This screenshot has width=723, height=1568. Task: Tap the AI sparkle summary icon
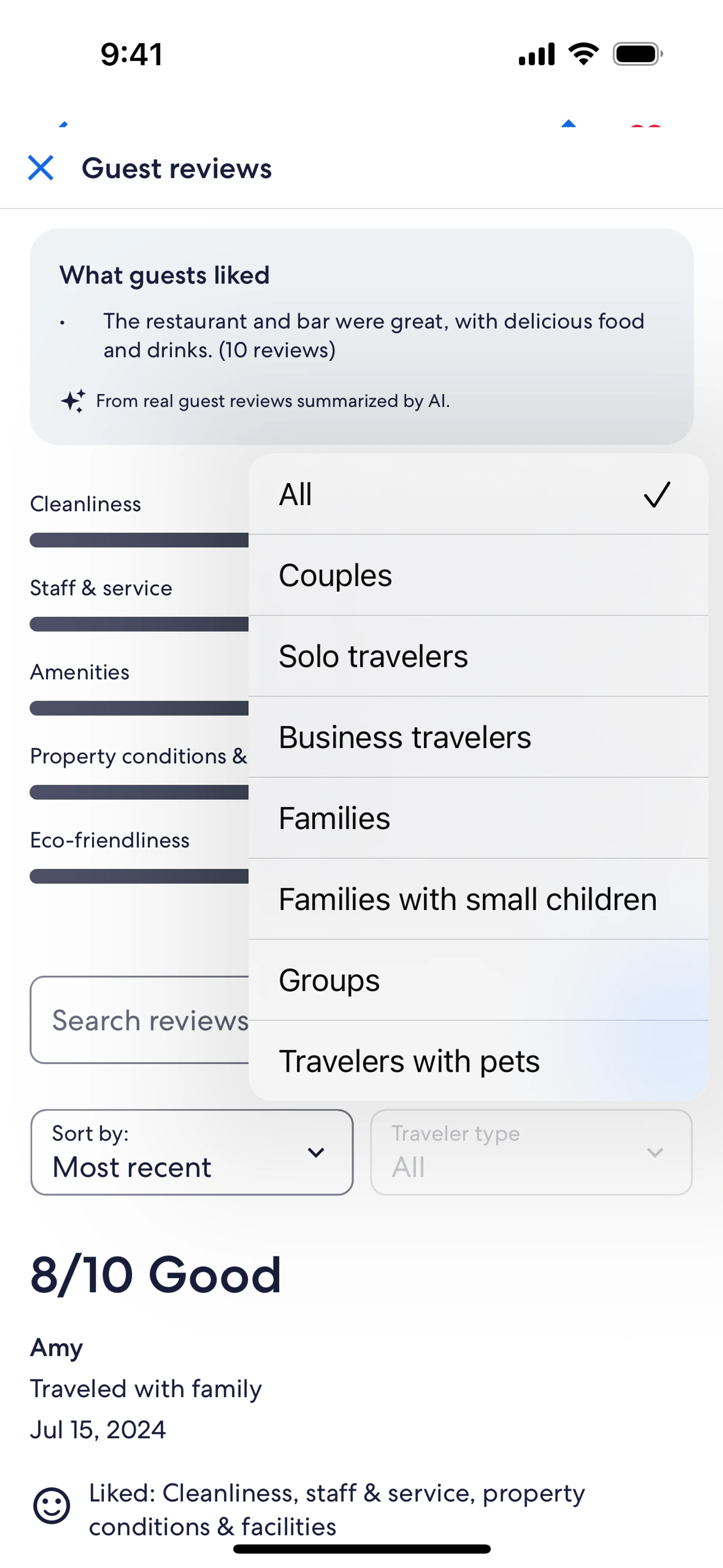click(x=73, y=400)
